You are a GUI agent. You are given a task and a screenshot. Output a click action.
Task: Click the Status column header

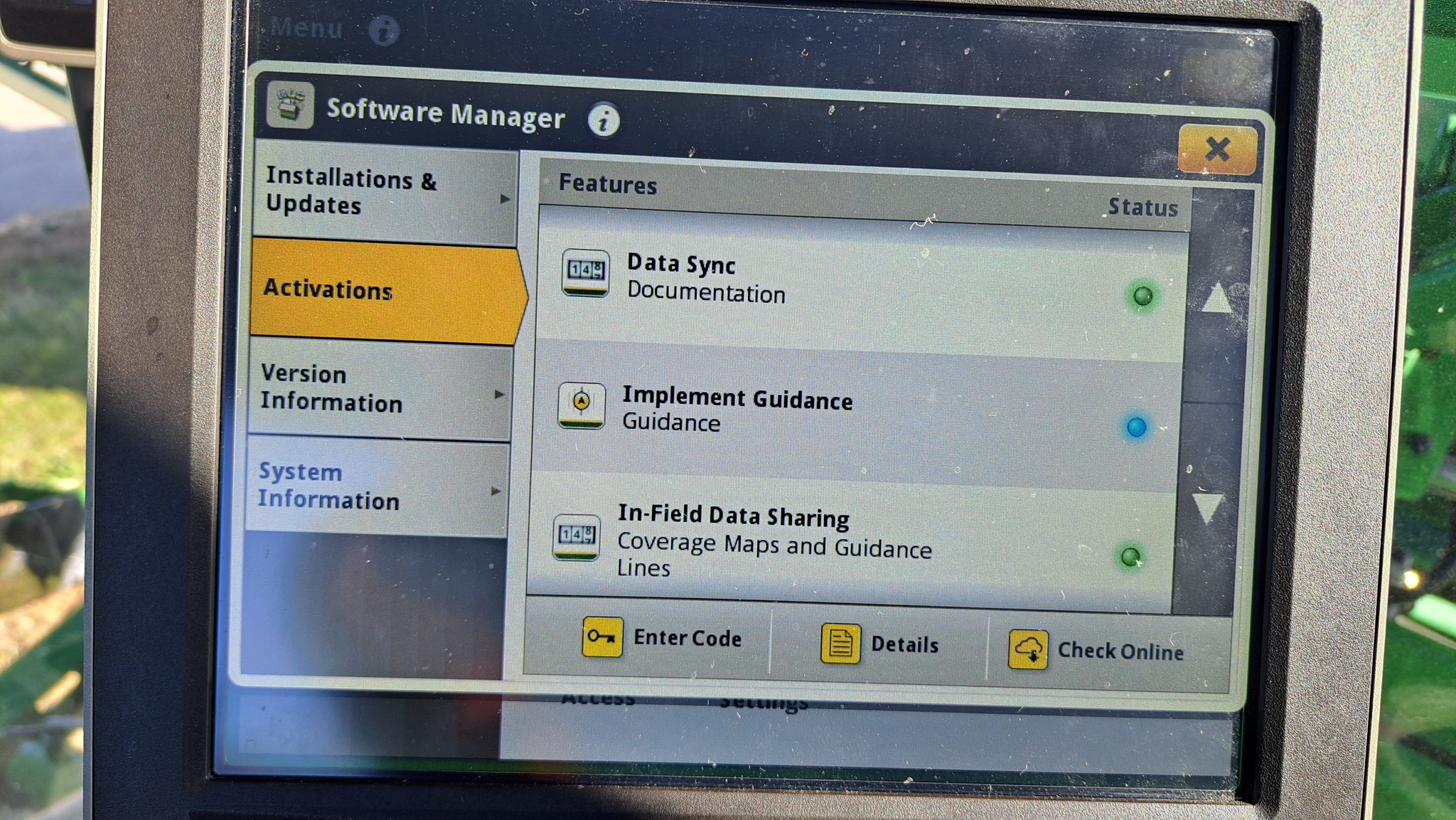pyautogui.click(x=1142, y=207)
